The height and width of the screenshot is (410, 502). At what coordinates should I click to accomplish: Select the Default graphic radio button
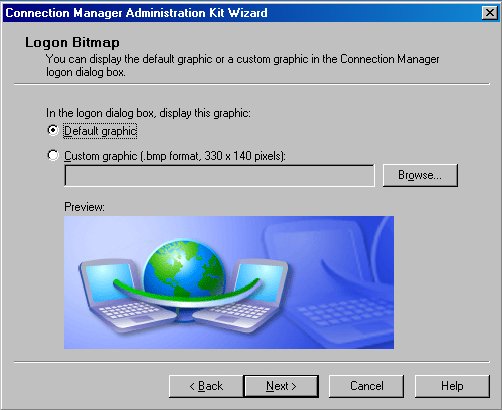(53, 130)
